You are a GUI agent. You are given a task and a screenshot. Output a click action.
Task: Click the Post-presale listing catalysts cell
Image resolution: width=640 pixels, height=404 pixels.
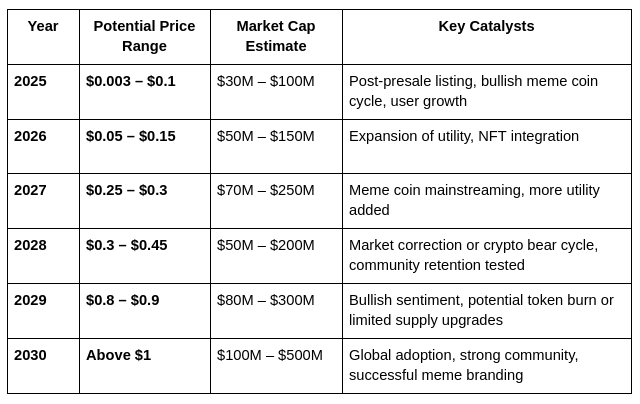[x=473, y=91]
